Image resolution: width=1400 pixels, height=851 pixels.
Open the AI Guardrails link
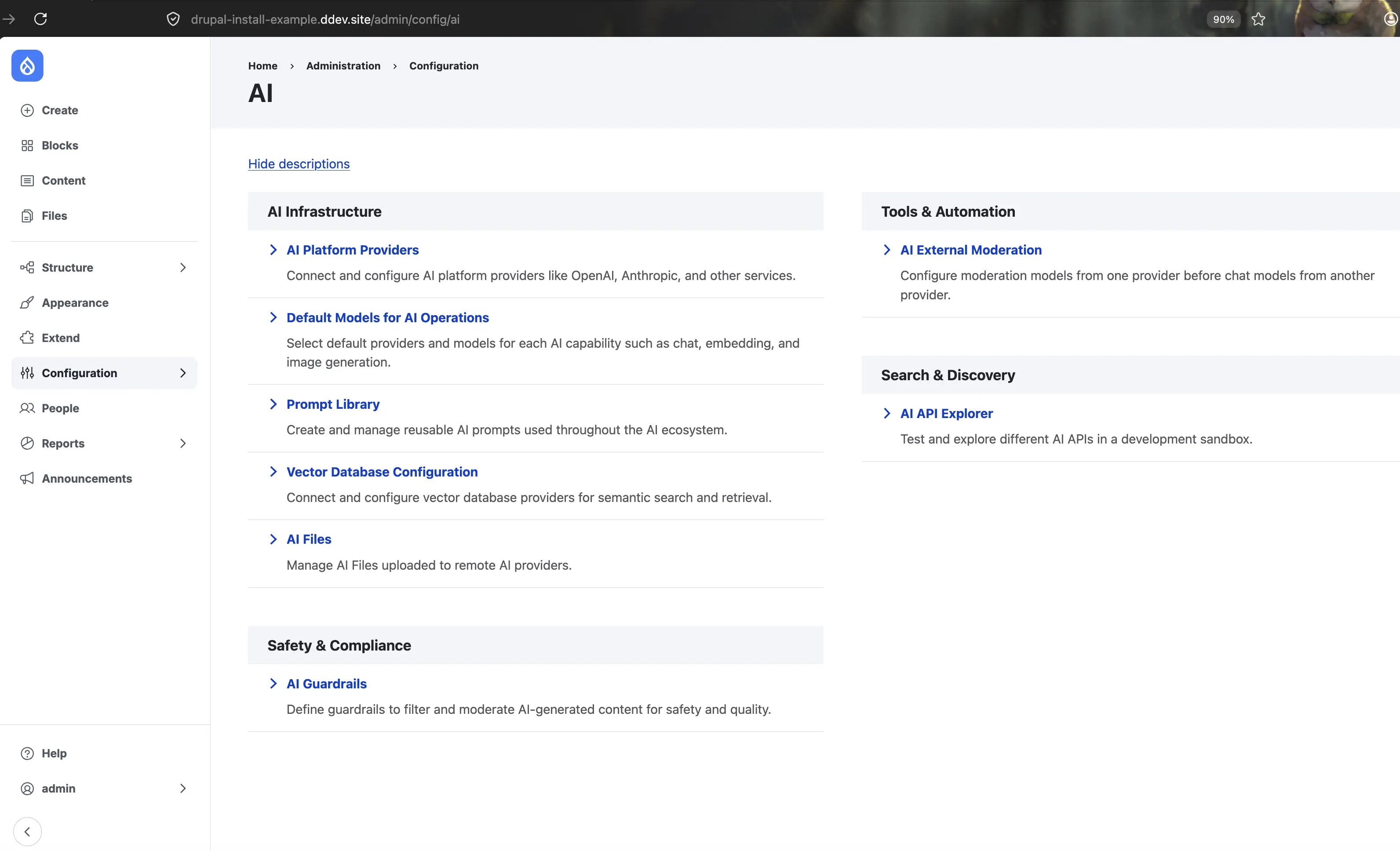click(327, 684)
